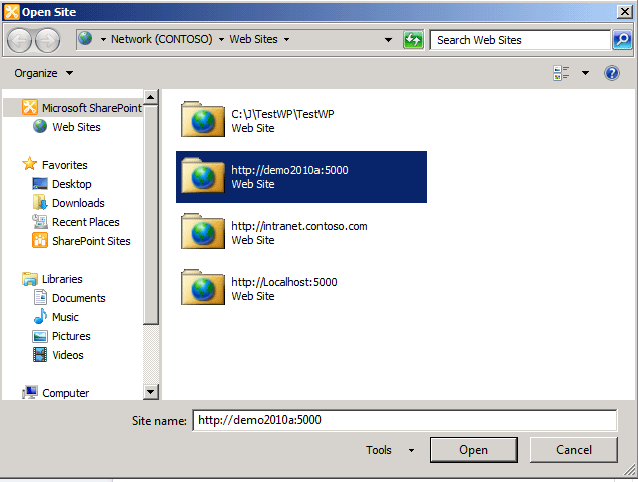Click inside the Site name field
The image size is (638, 482).
click(x=404, y=420)
